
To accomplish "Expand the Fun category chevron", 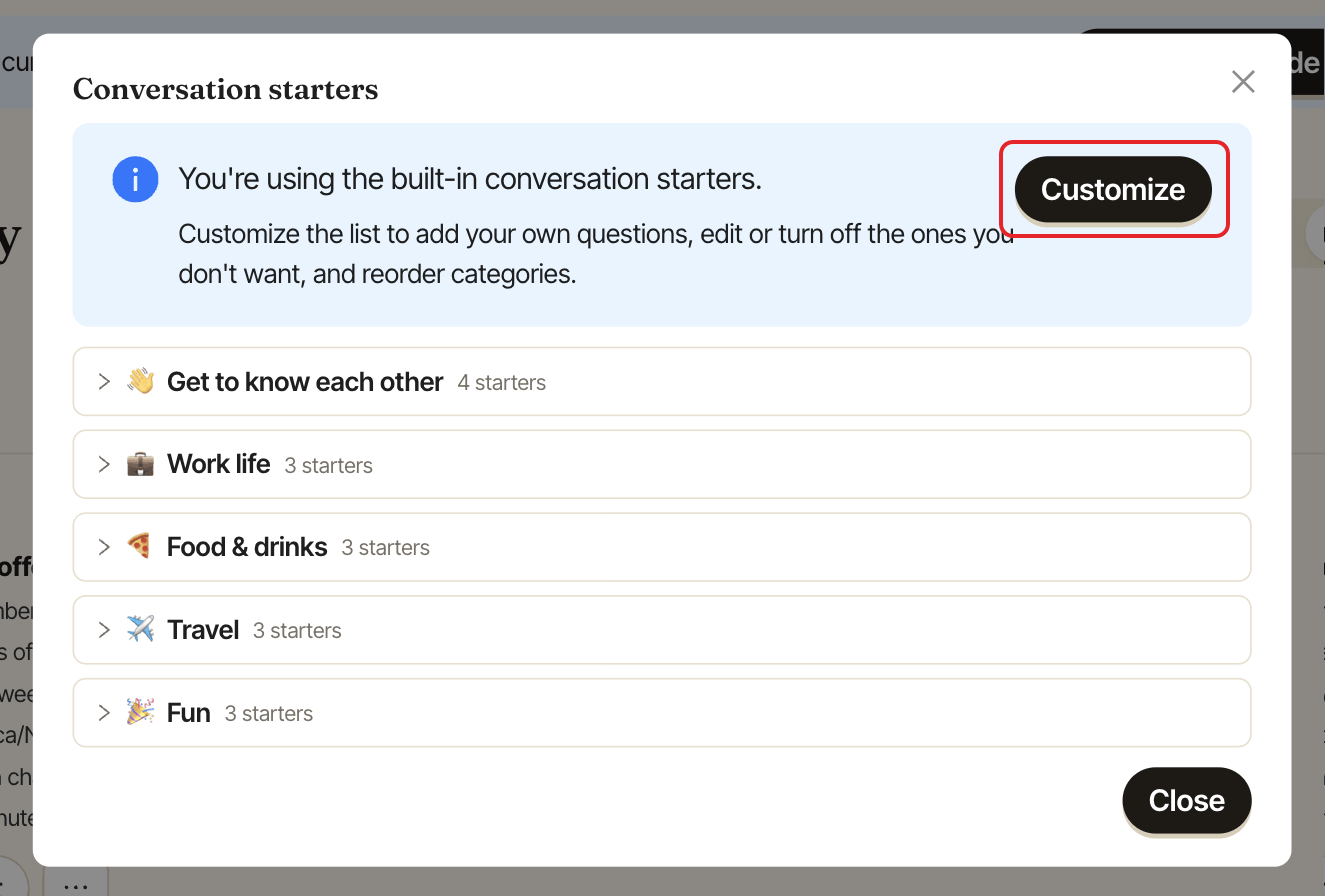I will click(x=103, y=713).
